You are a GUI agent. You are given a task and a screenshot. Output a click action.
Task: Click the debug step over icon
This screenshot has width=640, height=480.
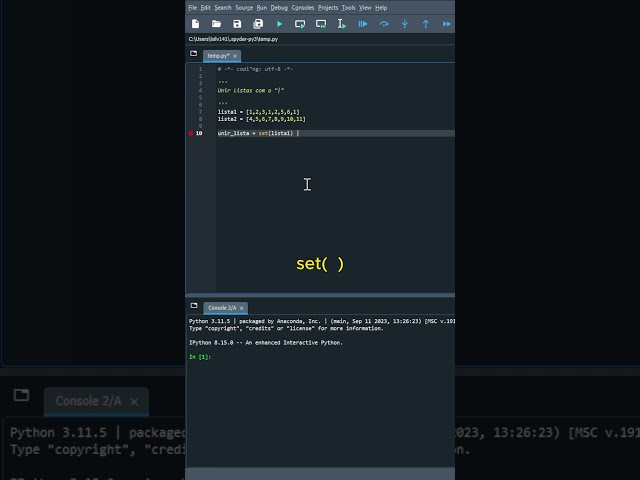click(x=384, y=24)
